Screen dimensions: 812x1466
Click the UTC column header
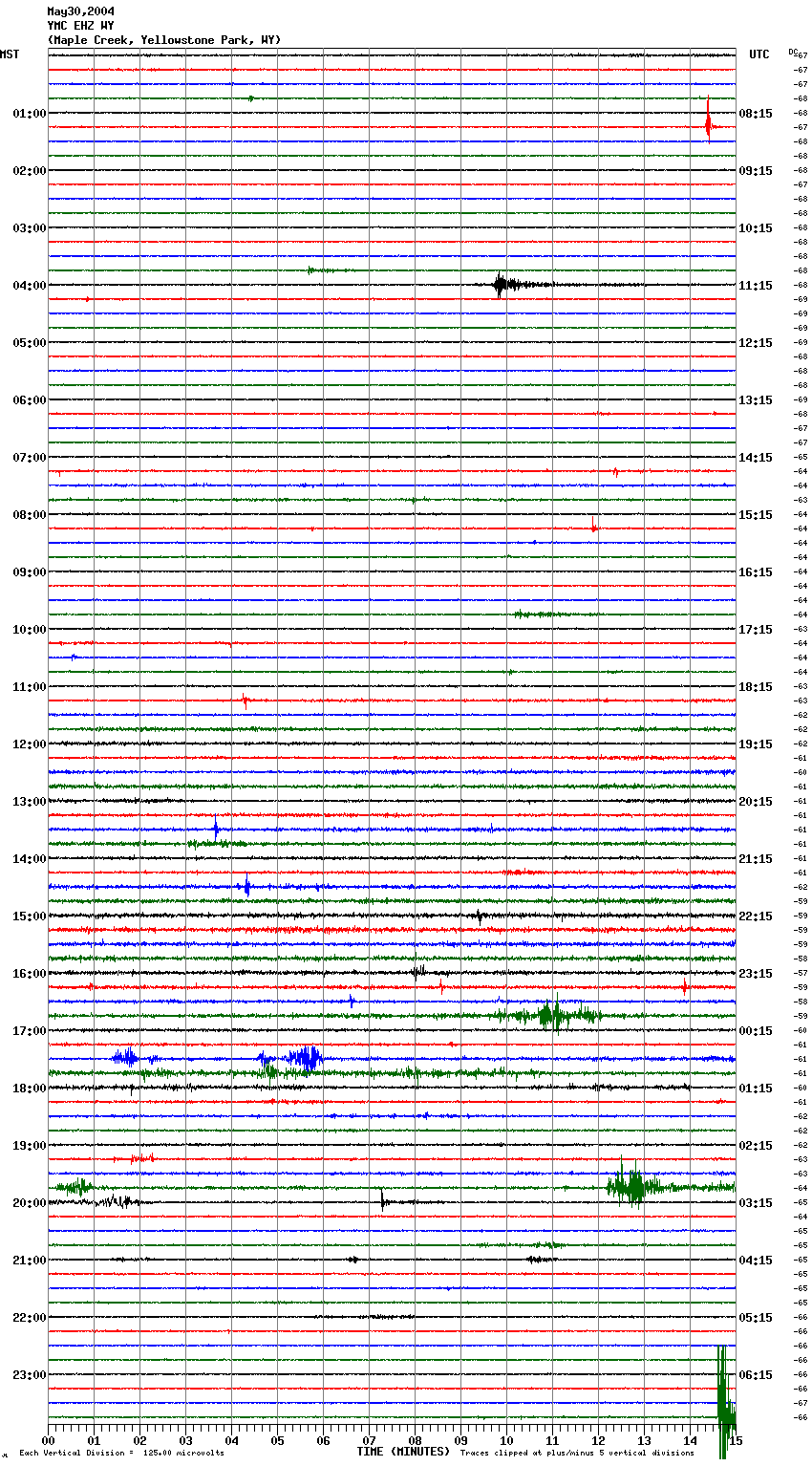[759, 54]
